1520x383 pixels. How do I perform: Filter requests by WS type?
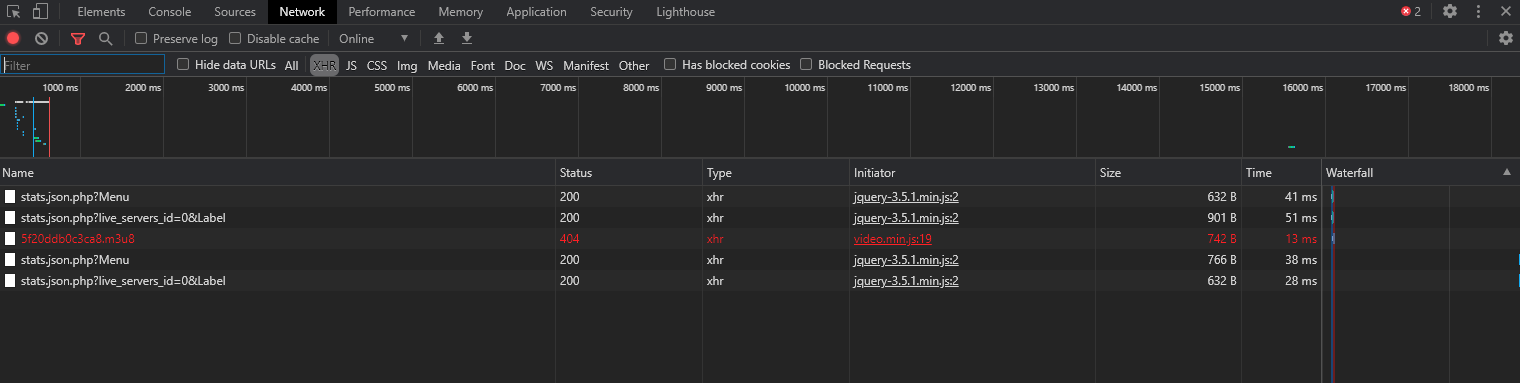[544, 65]
